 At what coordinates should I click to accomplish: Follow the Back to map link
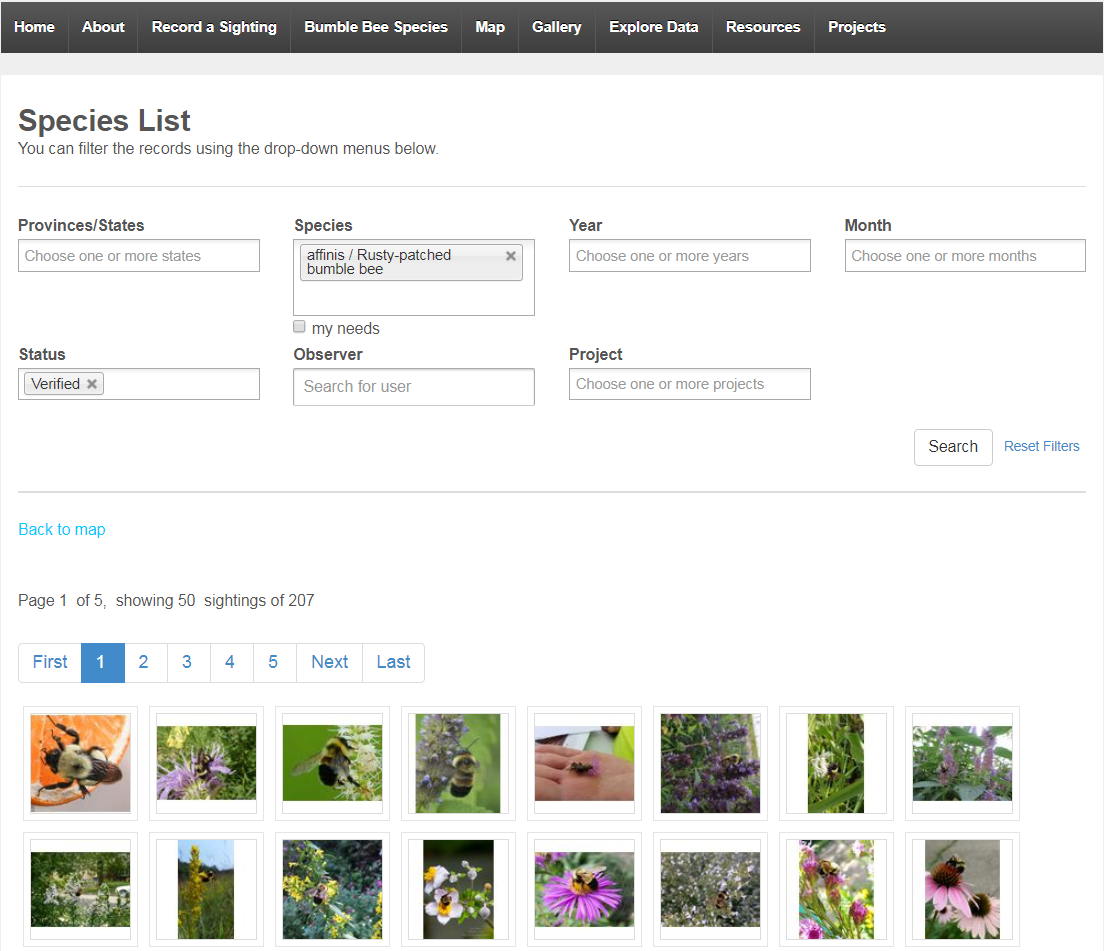(x=61, y=529)
